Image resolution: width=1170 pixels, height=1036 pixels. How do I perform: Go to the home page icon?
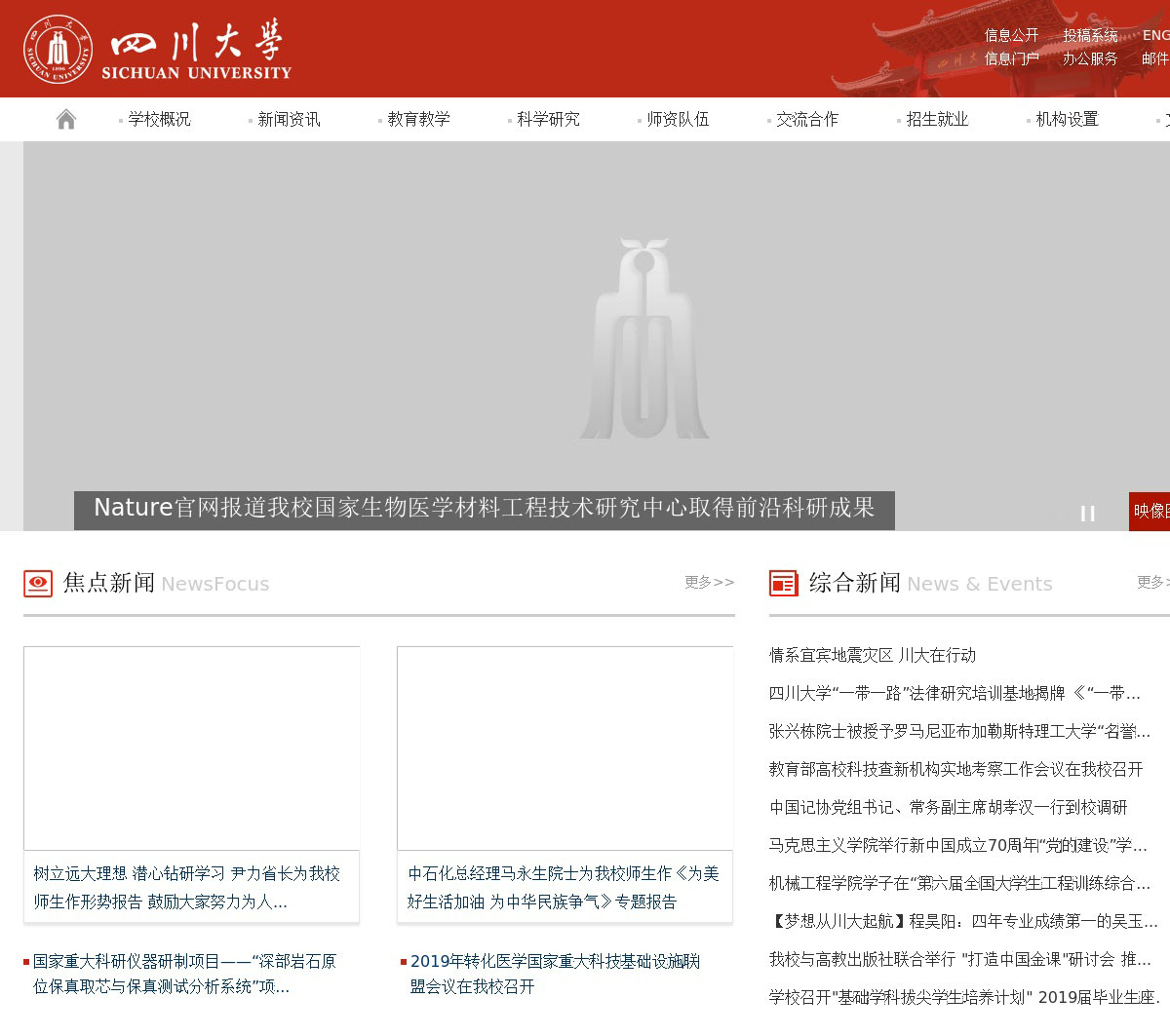[66, 119]
